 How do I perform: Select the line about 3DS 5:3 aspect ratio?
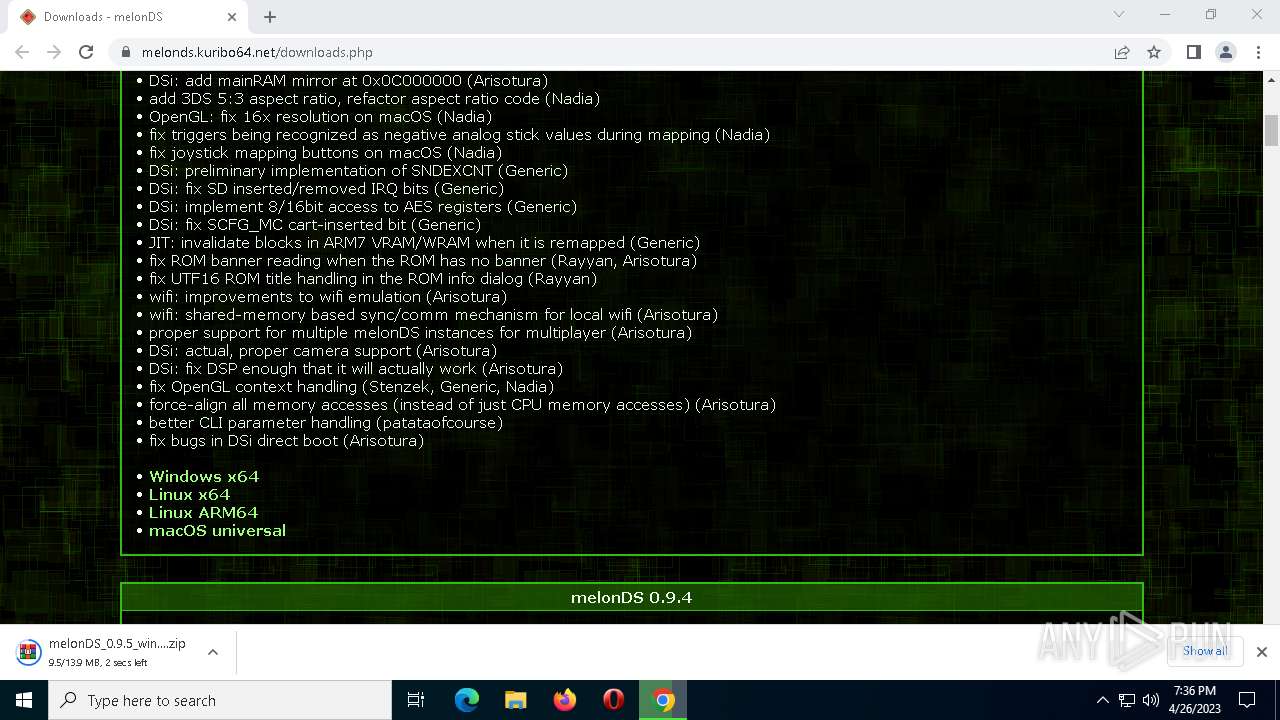374,99
